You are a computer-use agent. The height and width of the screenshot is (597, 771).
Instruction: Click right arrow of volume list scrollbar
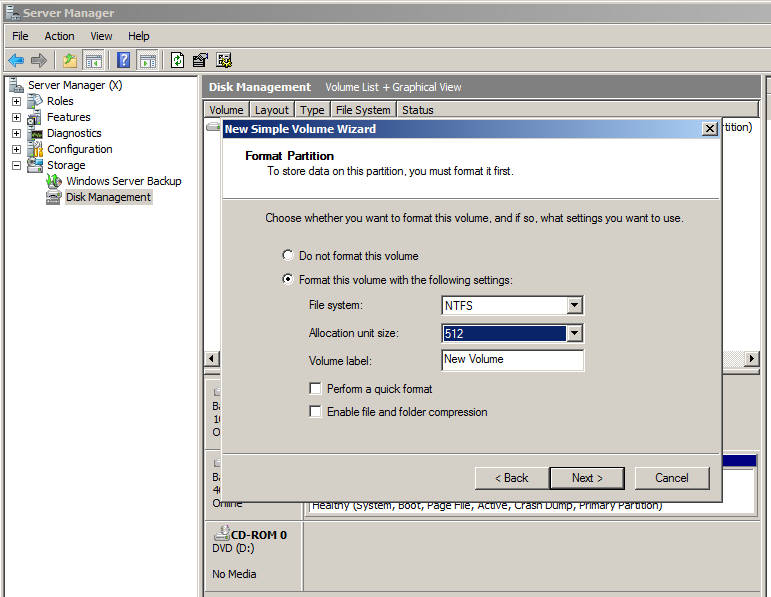click(751, 358)
